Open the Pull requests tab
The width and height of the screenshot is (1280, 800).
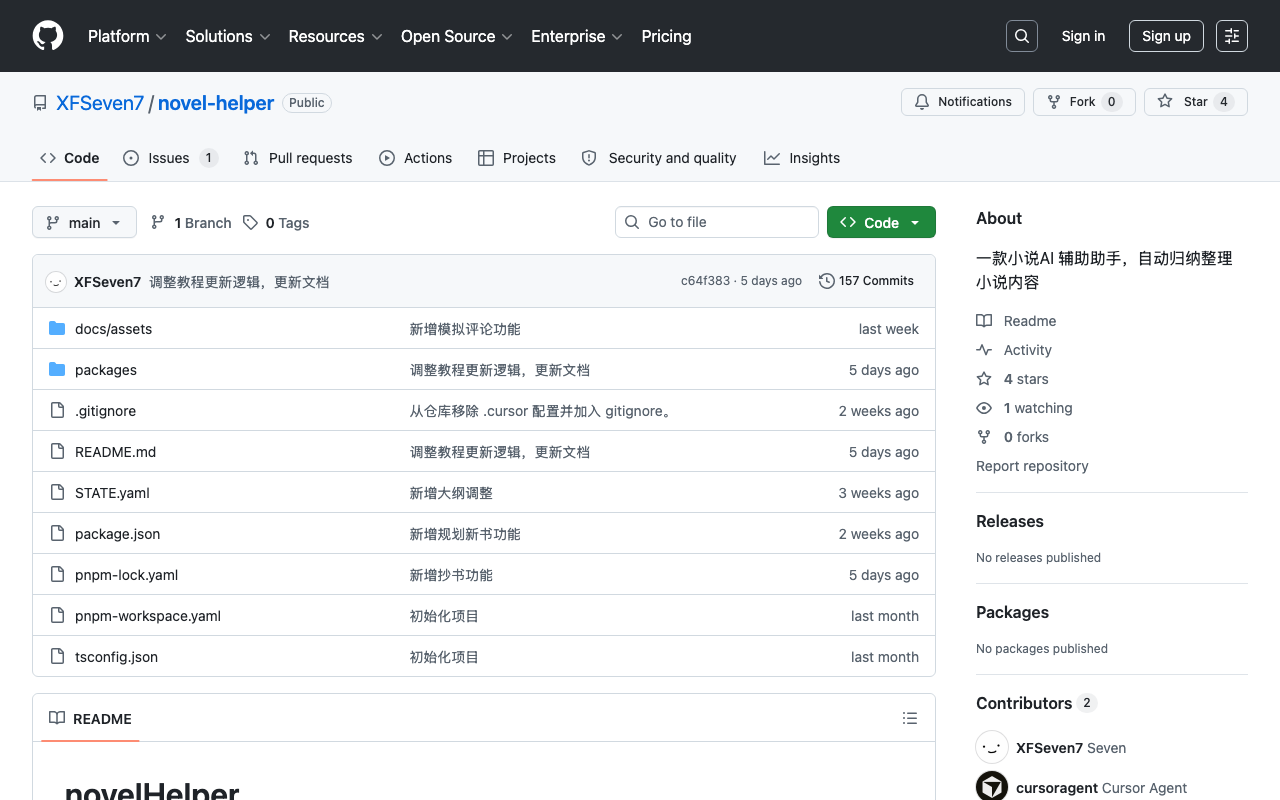[298, 158]
